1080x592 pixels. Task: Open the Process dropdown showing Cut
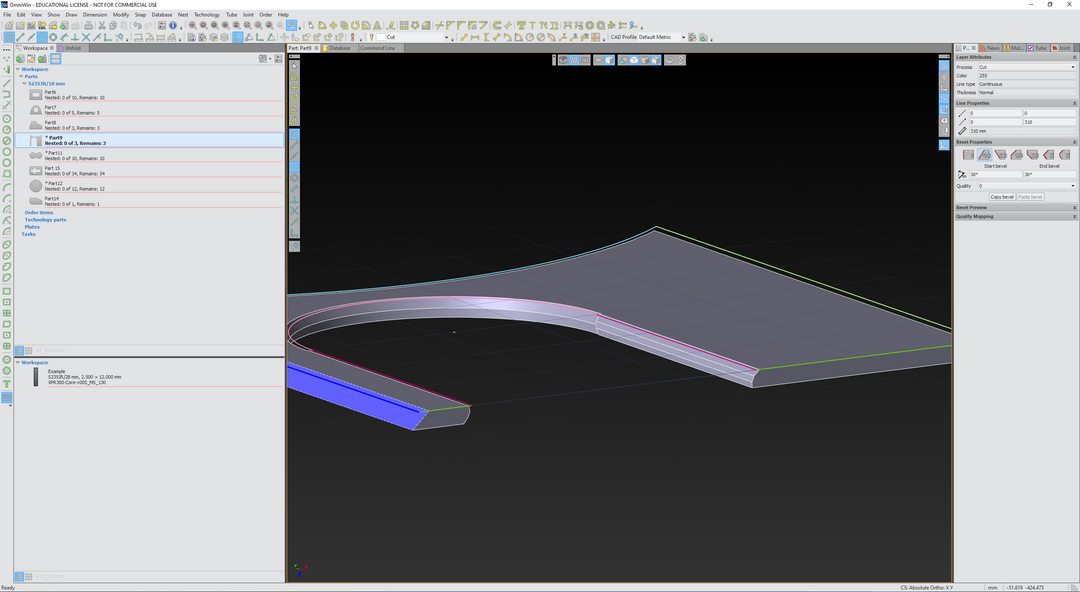(1026, 67)
